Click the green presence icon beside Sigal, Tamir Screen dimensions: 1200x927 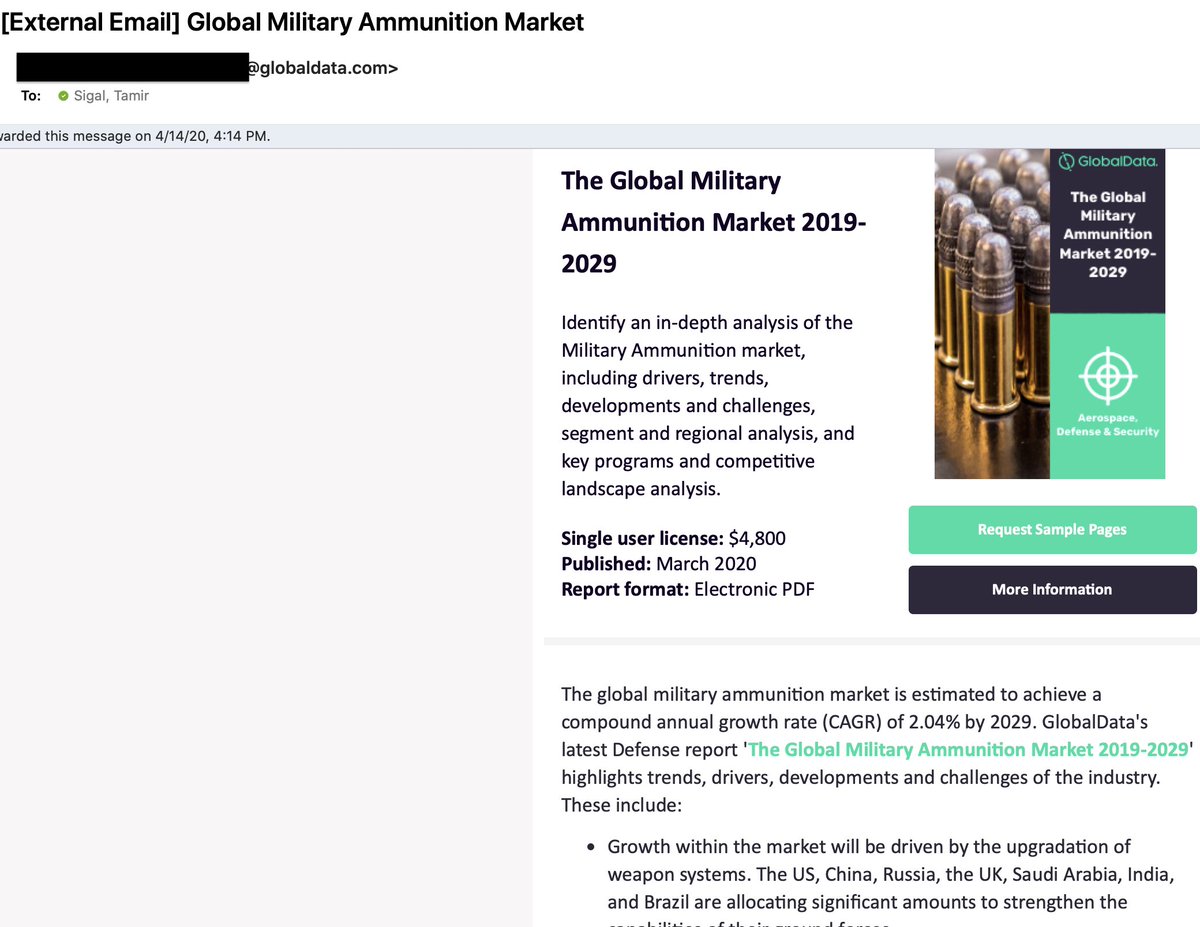(63, 96)
